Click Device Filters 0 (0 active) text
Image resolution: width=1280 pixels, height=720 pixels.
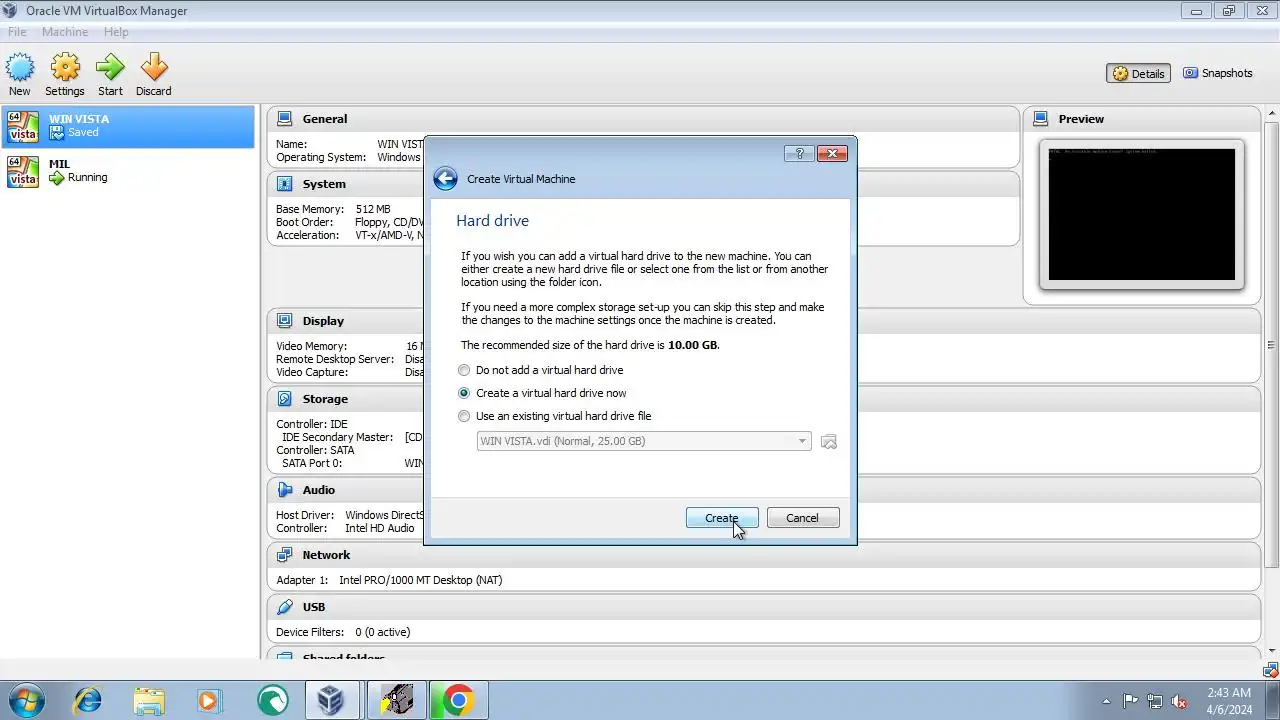(x=343, y=632)
